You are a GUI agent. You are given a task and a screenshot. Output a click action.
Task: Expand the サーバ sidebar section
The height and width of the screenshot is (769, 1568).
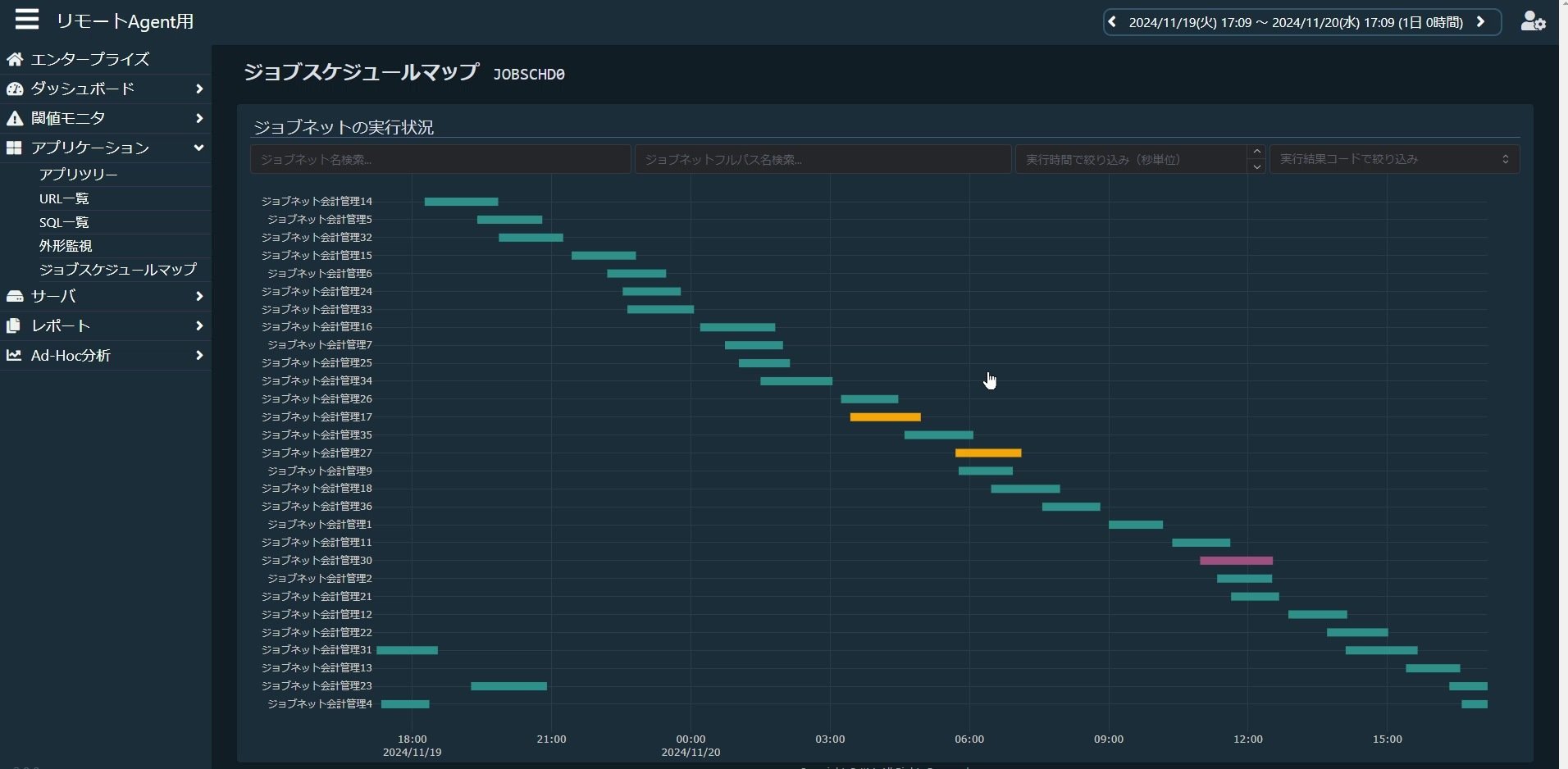tap(199, 297)
